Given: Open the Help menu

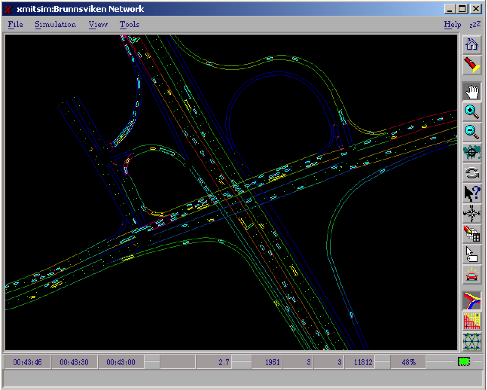Looking at the screenshot, I should point(452,24).
